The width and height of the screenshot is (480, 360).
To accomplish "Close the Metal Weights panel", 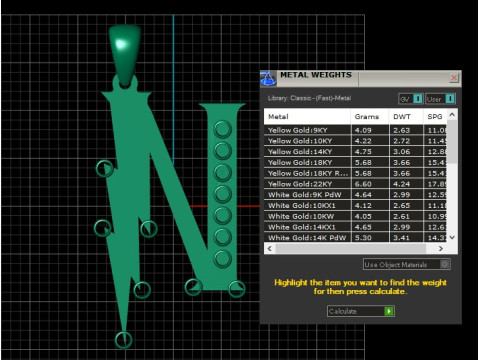I will [x=454, y=78].
